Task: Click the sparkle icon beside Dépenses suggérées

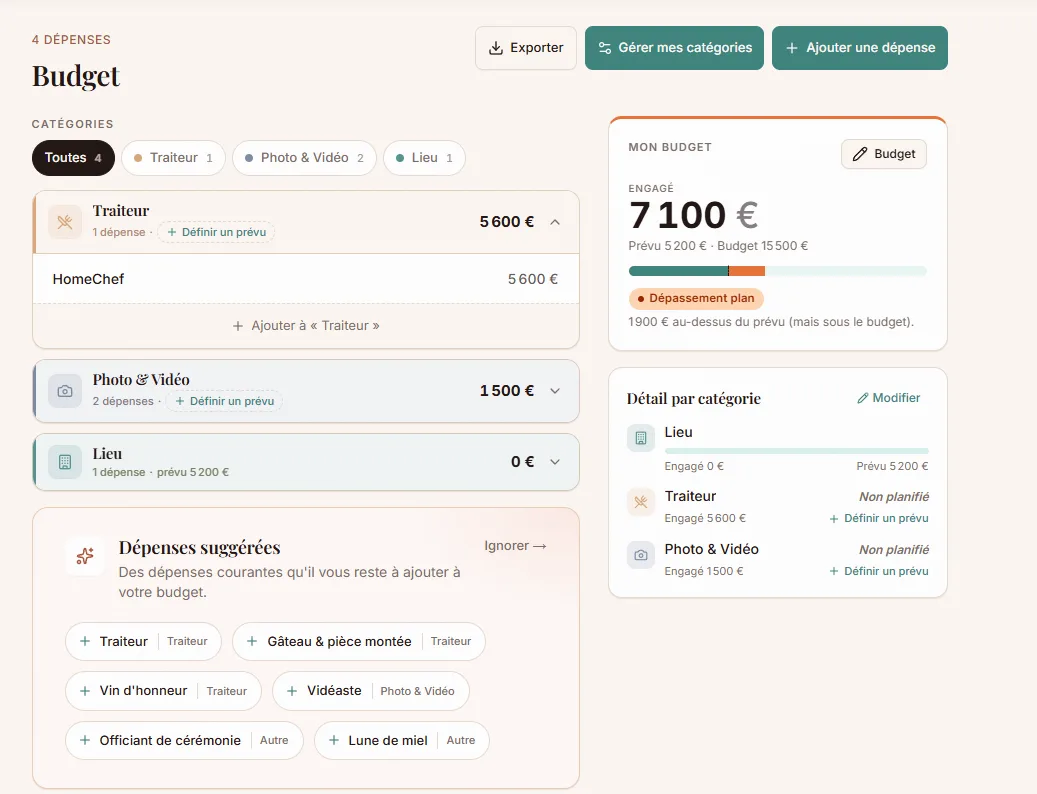Action: [x=85, y=556]
